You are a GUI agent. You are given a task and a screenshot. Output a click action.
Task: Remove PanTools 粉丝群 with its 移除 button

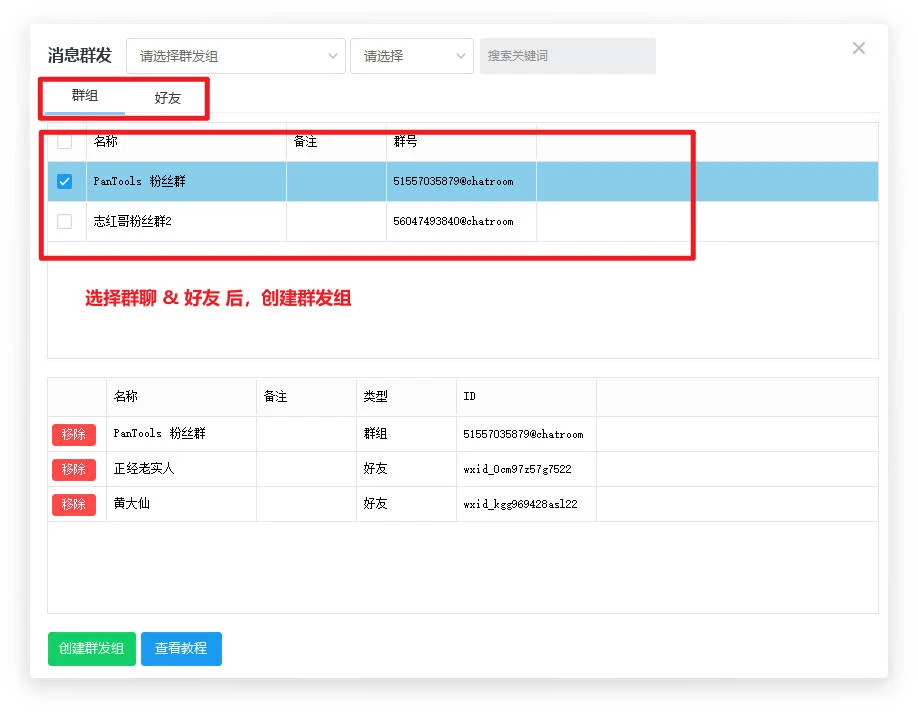coord(74,434)
